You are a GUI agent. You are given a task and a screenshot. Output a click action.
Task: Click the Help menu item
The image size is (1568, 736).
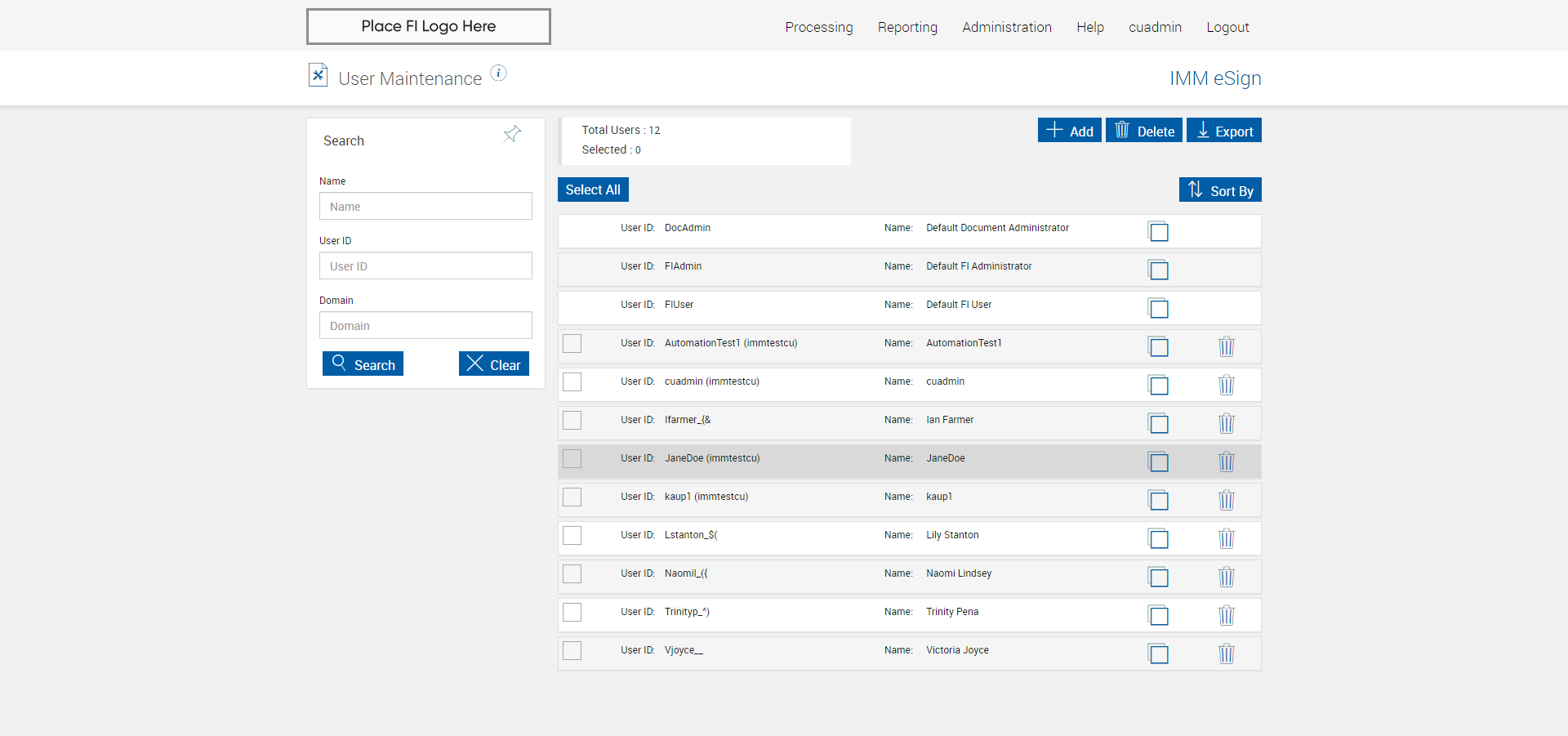click(x=1089, y=27)
